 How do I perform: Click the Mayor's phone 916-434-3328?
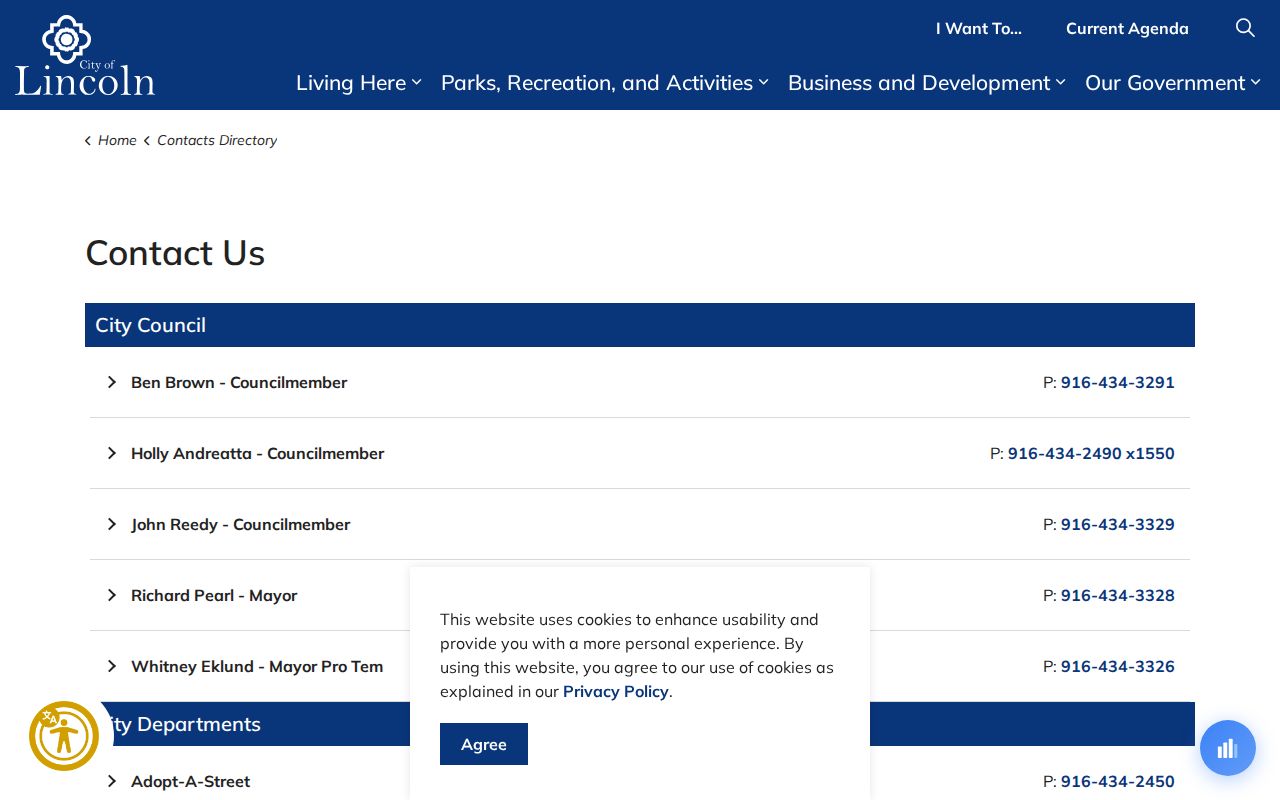1118,595
